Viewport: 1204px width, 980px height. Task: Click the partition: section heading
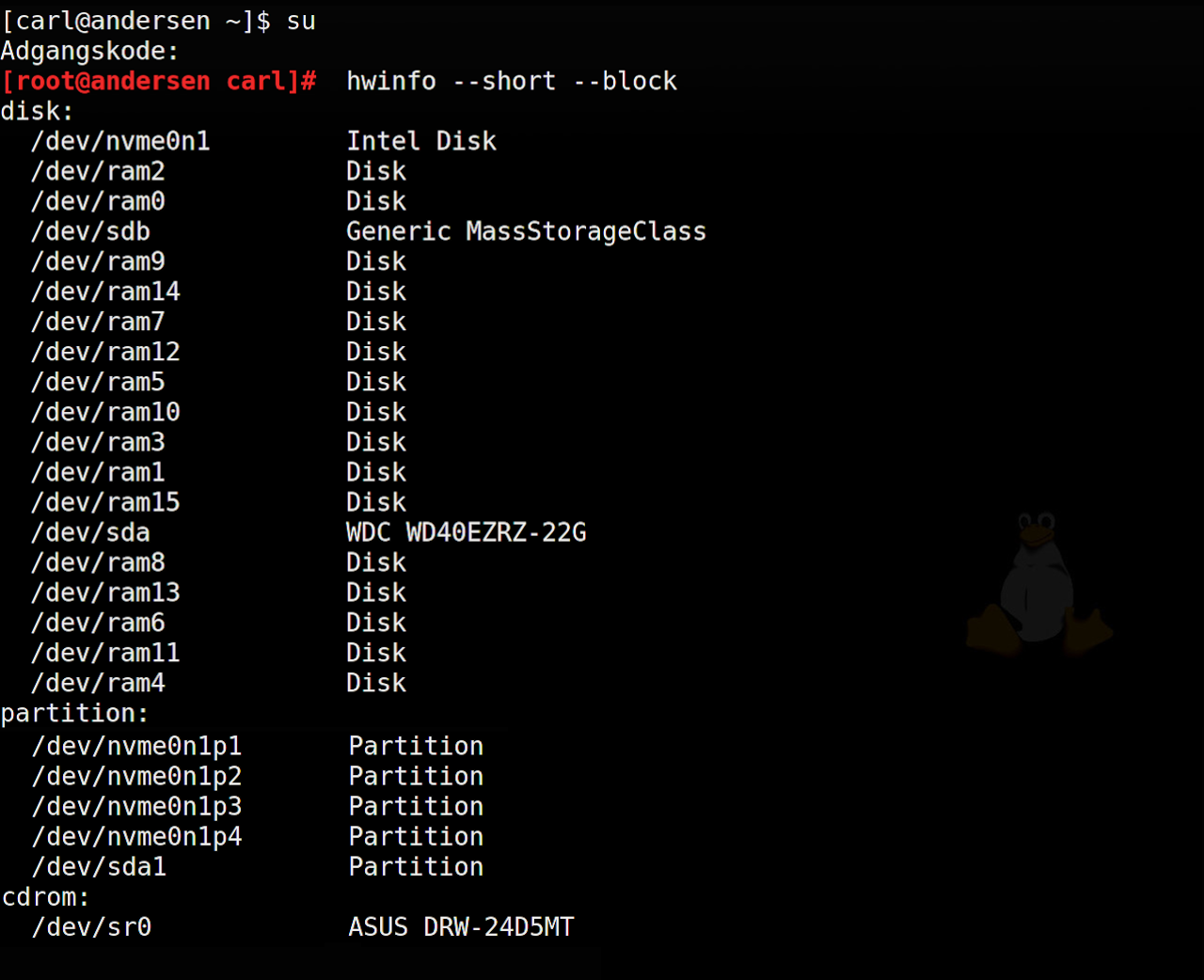coord(74,714)
